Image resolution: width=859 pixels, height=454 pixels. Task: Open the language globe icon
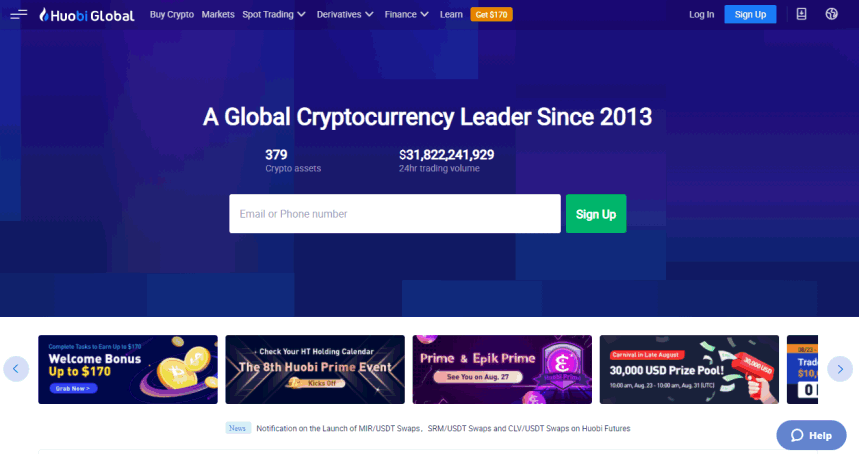coord(832,14)
